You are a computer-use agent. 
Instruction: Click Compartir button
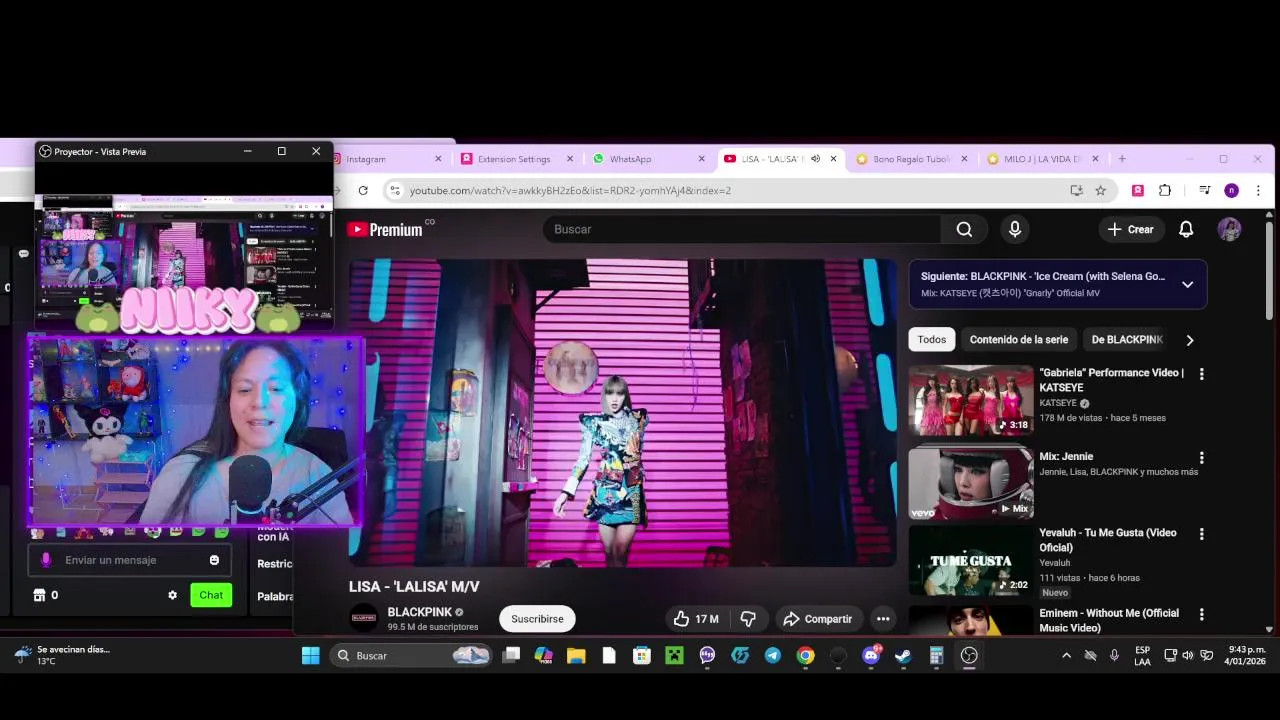point(817,619)
